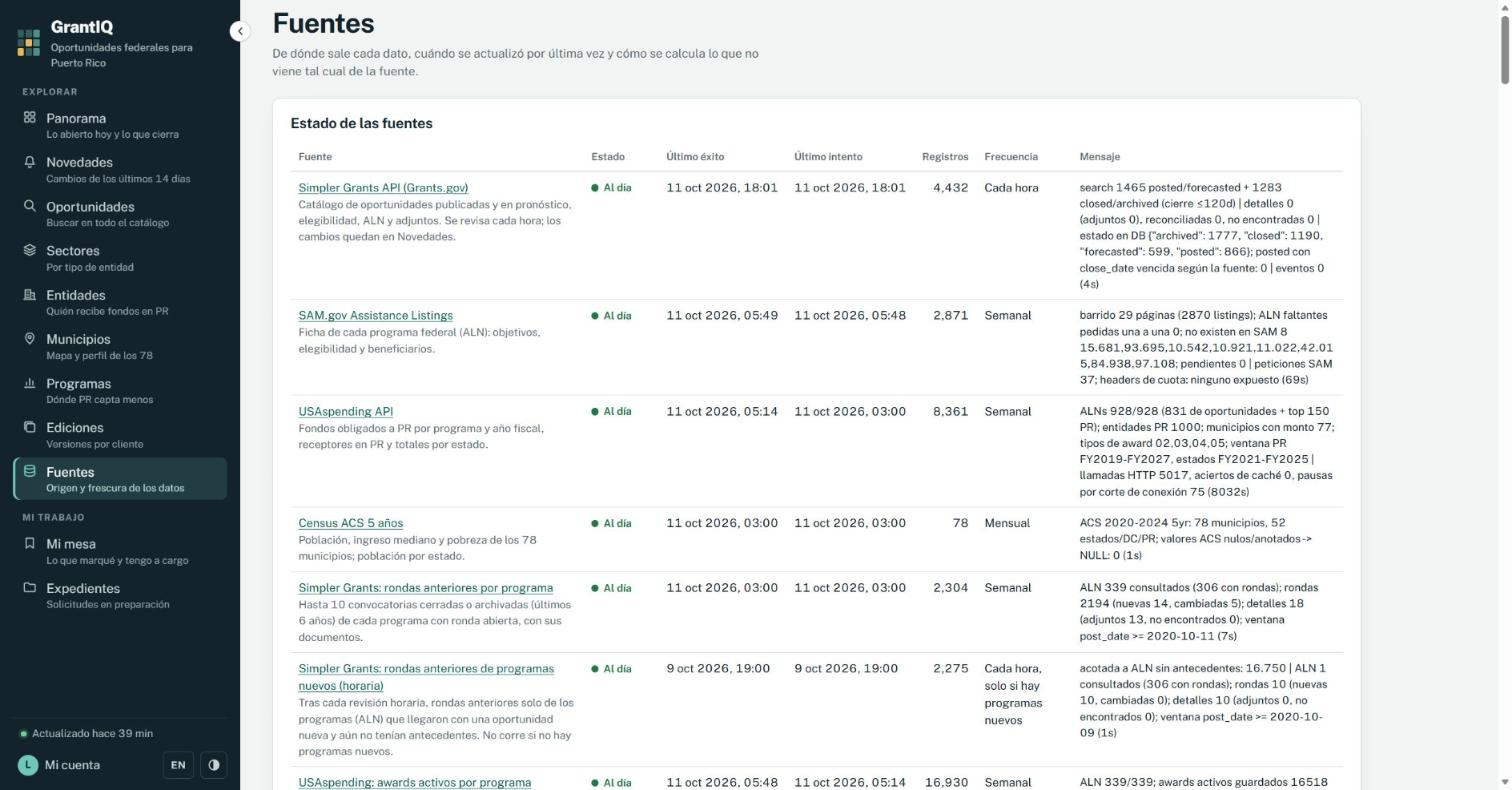This screenshot has width=1512, height=790.
Task: Open the Mi cuenta menu
Action: [x=60, y=765]
